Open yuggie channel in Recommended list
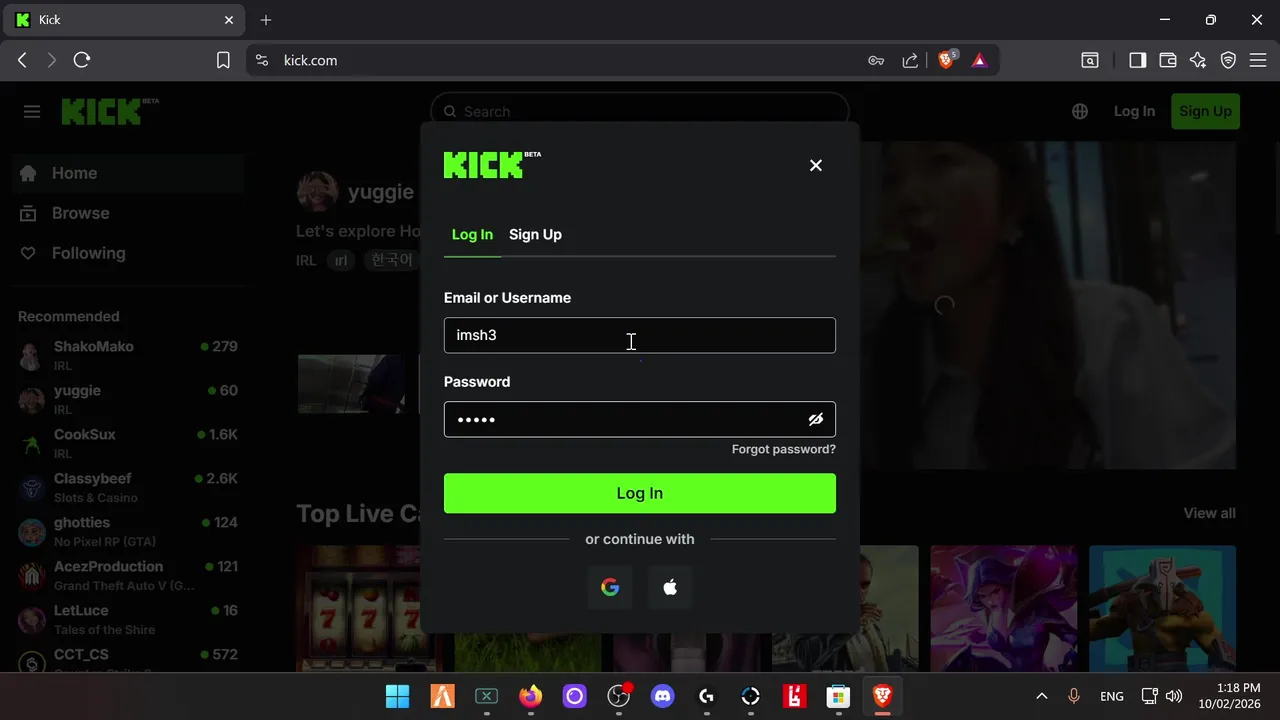This screenshot has height=720, width=1280. (128, 399)
